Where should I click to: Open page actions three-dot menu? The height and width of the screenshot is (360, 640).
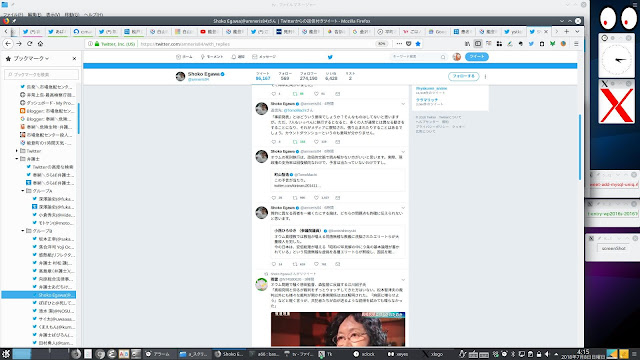point(399,44)
